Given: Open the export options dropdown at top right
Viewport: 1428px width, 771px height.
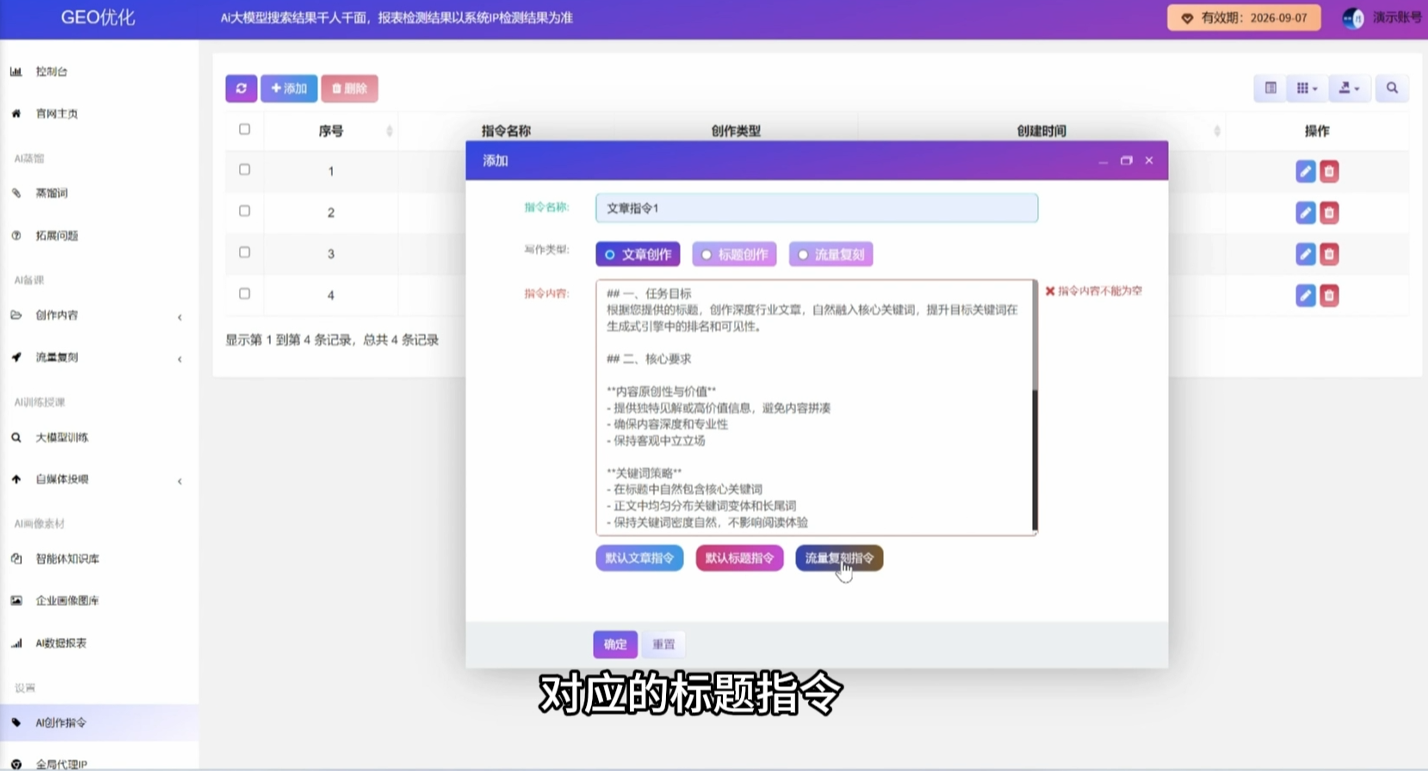Looking at the screenshot, I should pyautogui.click(x=1349, y=88).
